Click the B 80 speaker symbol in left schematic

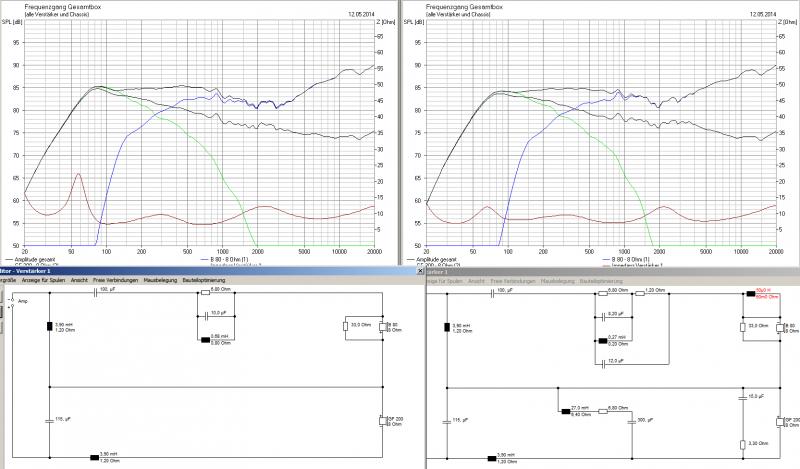coord(383,327)
